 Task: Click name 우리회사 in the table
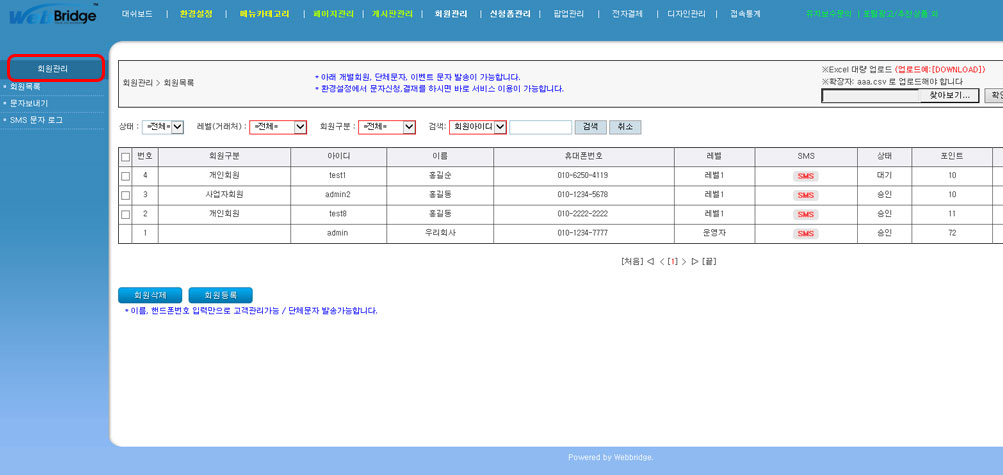point(439,233)
